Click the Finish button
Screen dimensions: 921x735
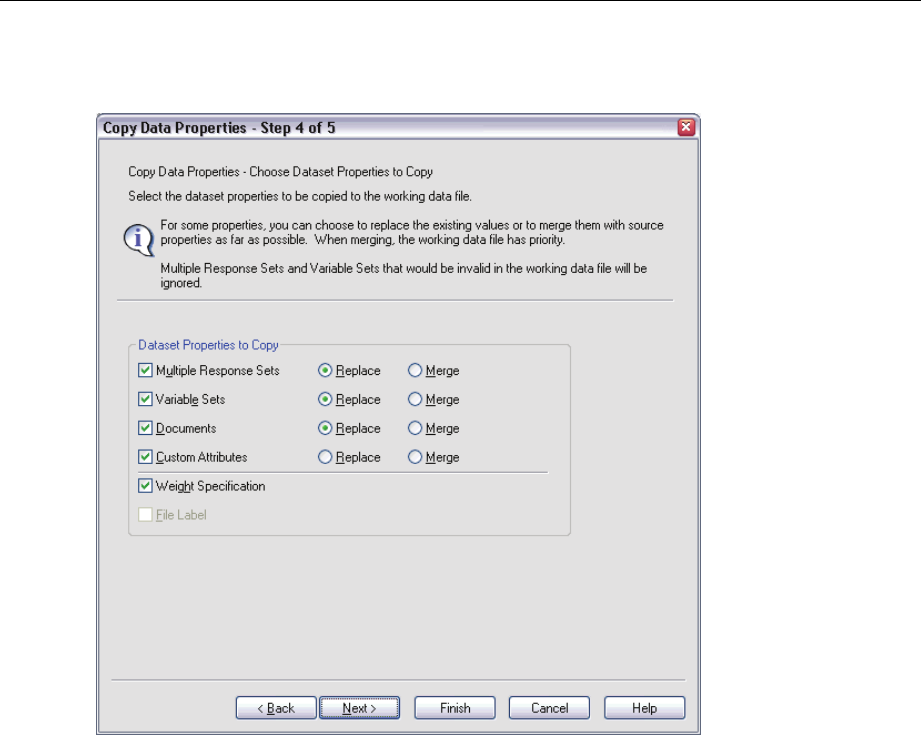pos(455,708)
